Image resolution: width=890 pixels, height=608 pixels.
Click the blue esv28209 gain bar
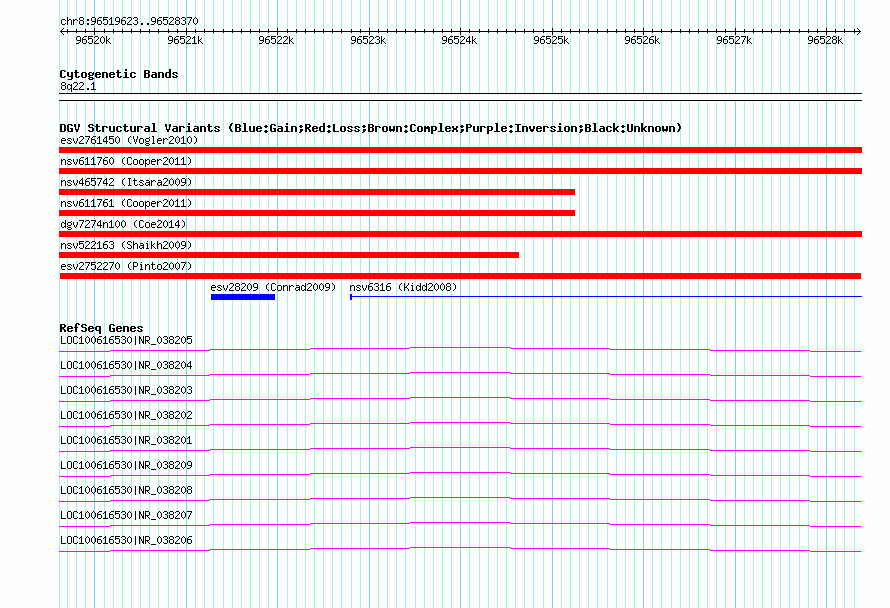[243, 297]
